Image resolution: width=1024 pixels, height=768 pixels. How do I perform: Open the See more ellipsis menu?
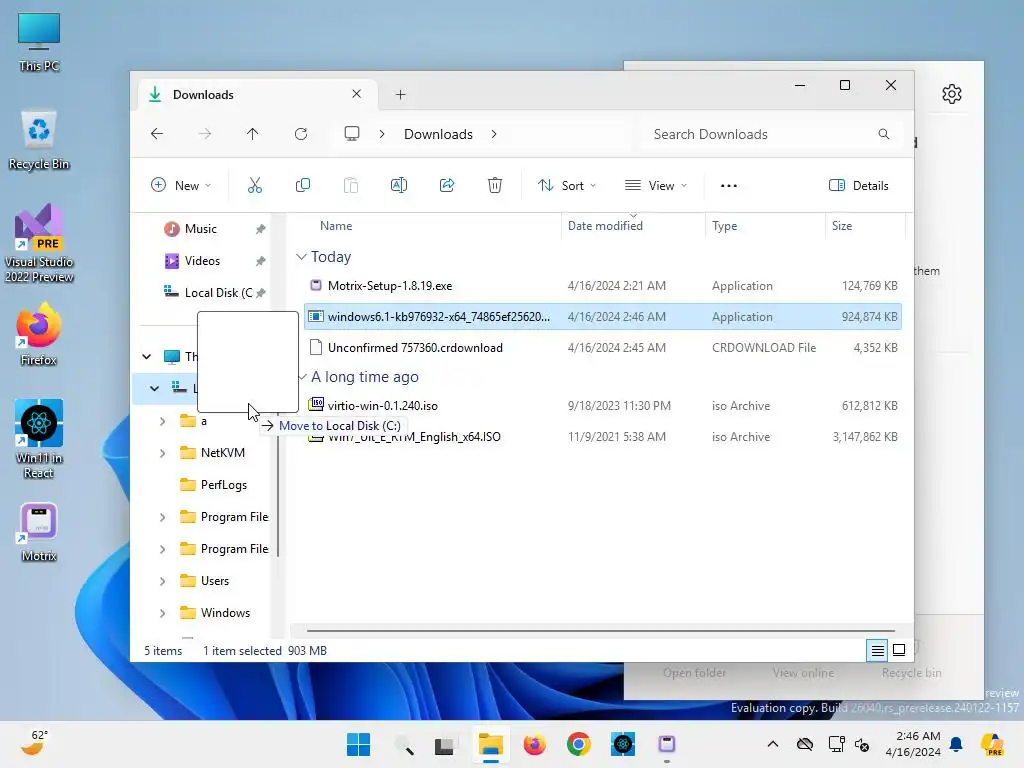[729, 185]
